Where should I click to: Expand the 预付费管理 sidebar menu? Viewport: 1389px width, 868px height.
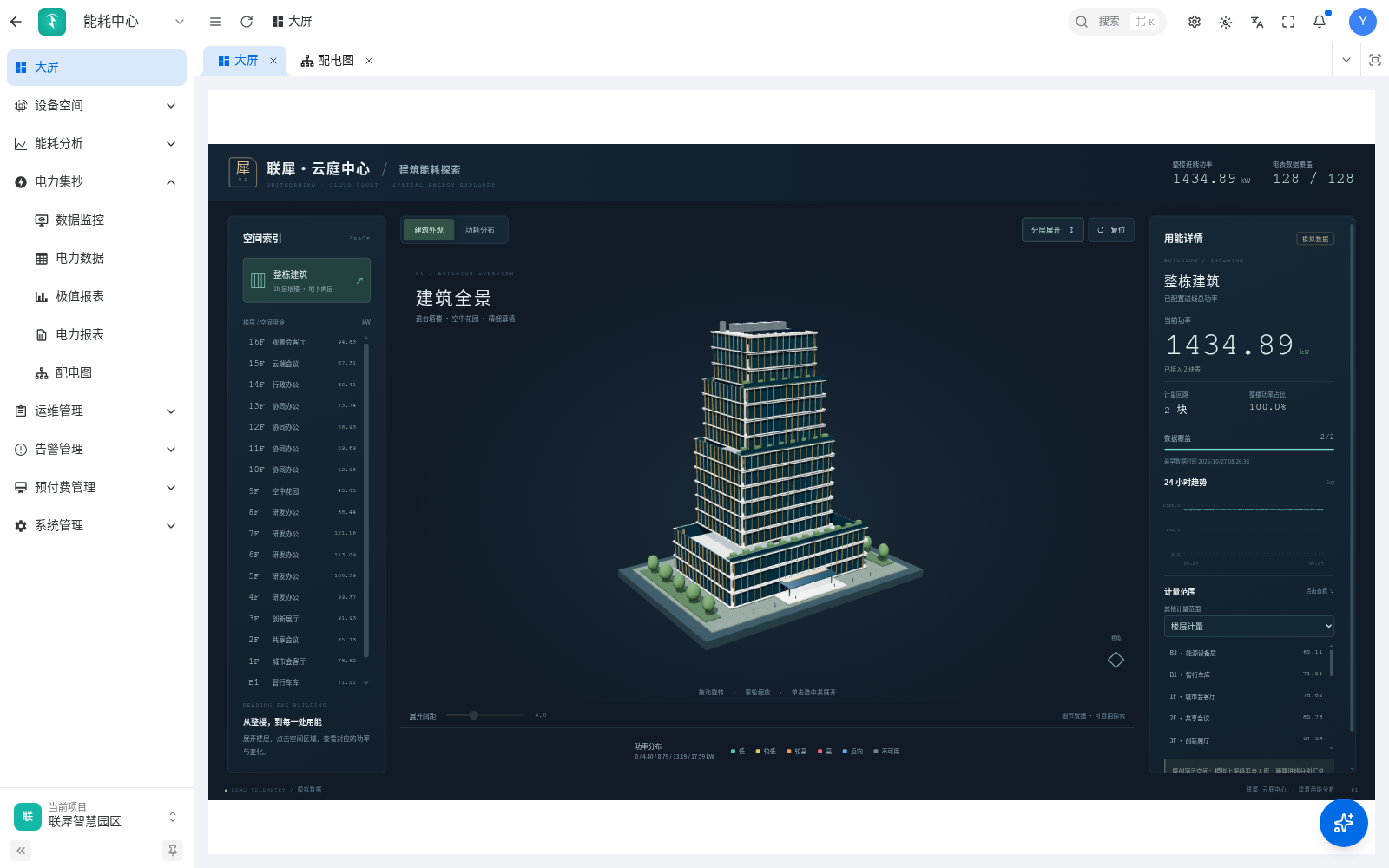96,488
